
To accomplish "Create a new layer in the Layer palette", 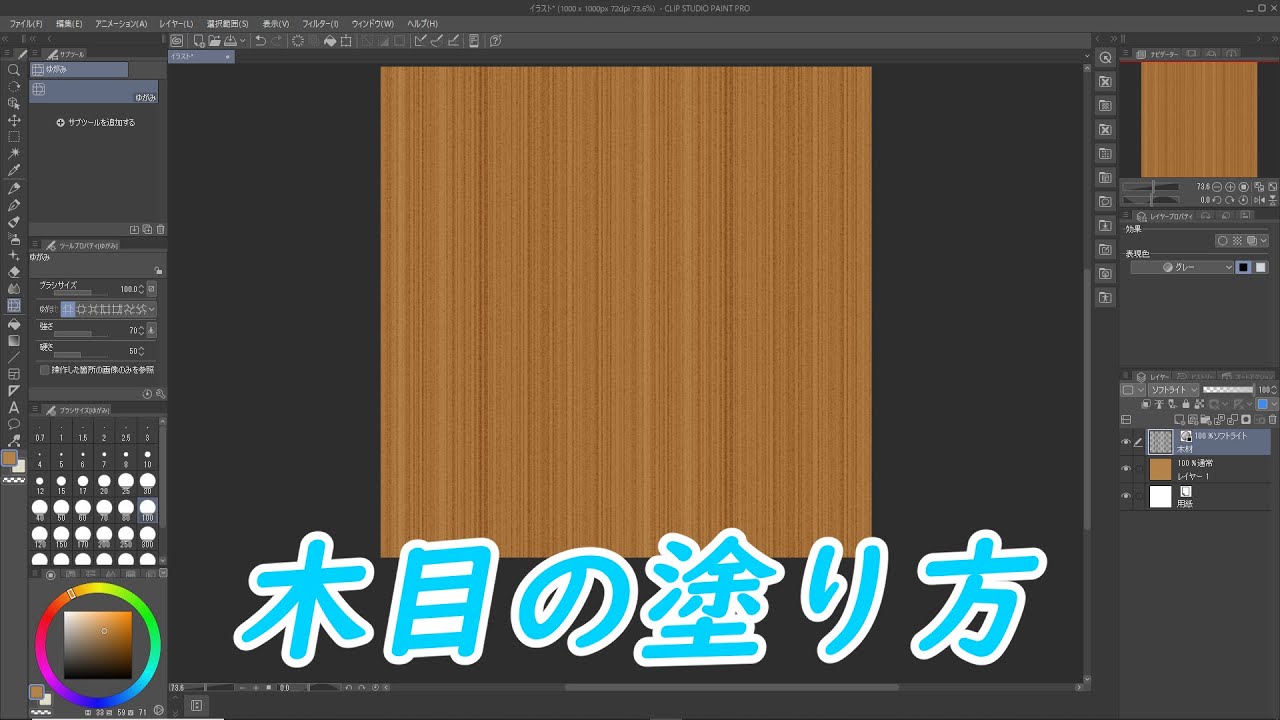I will [1180, 419].
